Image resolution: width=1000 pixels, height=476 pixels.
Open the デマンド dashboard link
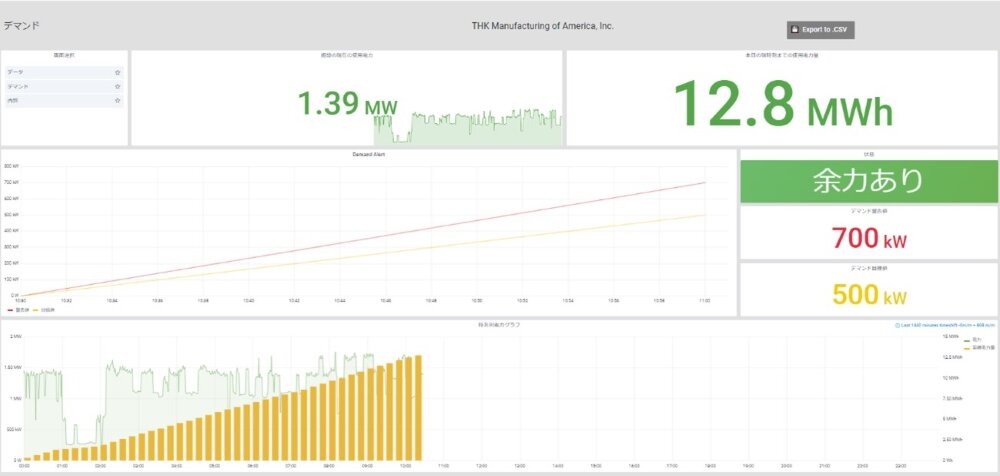[x=18, y=87]
